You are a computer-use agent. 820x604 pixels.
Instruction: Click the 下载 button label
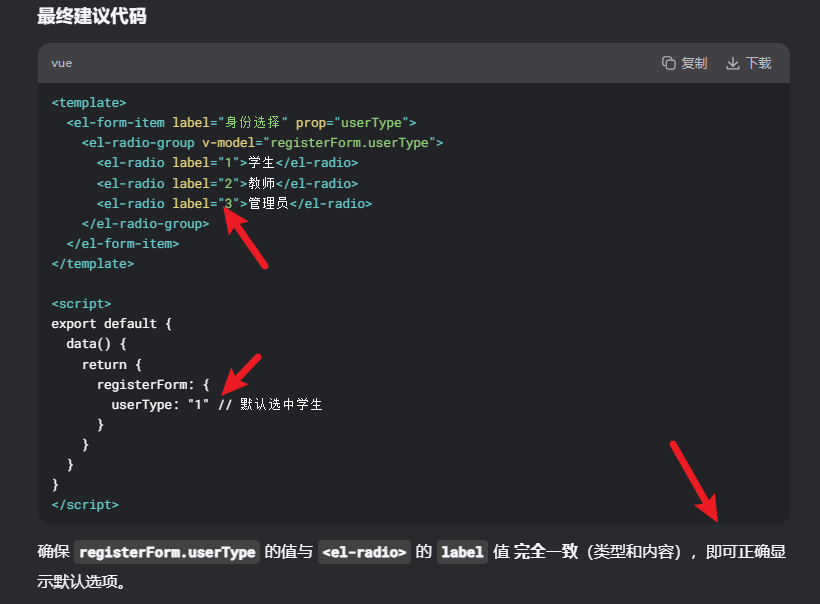758,63
